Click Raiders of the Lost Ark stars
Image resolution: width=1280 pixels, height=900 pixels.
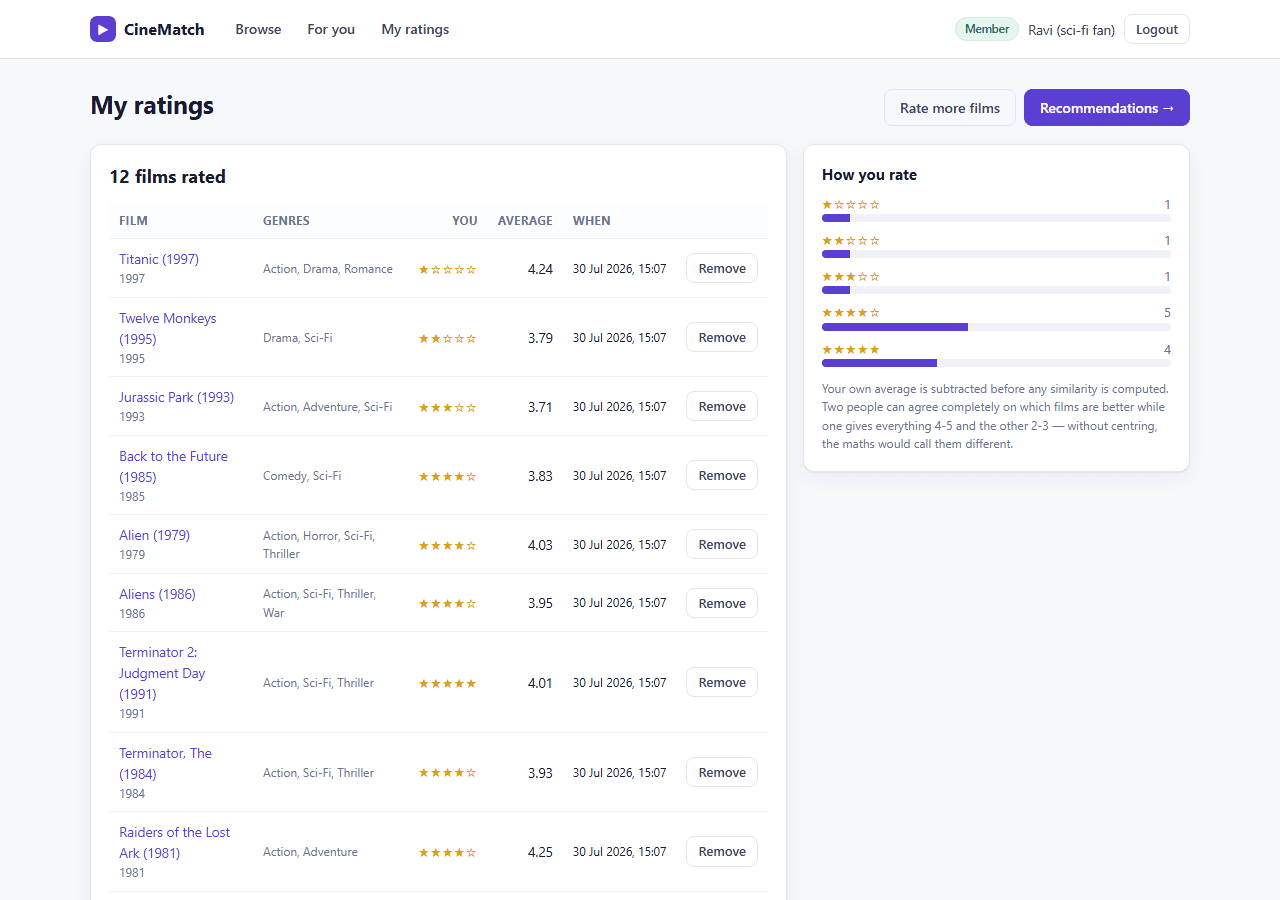[447, 852]
